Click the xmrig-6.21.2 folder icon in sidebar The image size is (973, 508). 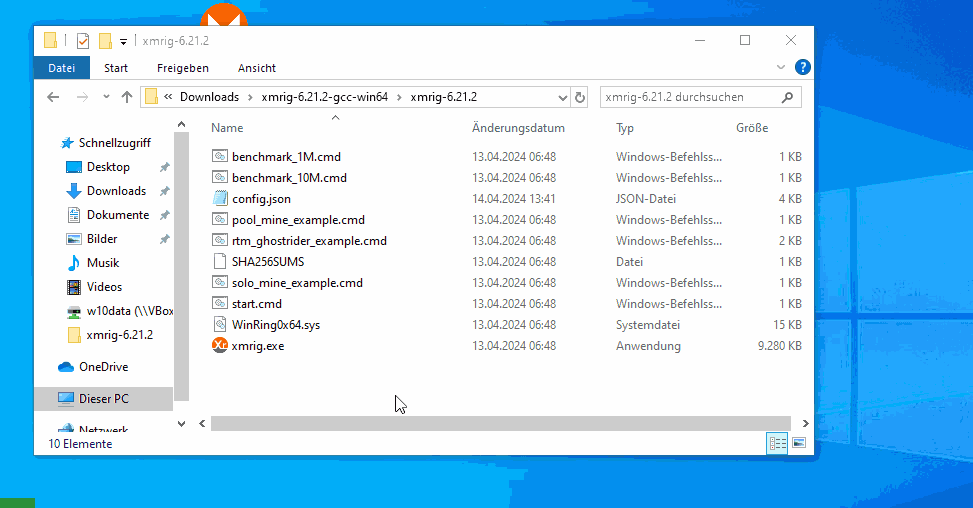tap(74, 335)
